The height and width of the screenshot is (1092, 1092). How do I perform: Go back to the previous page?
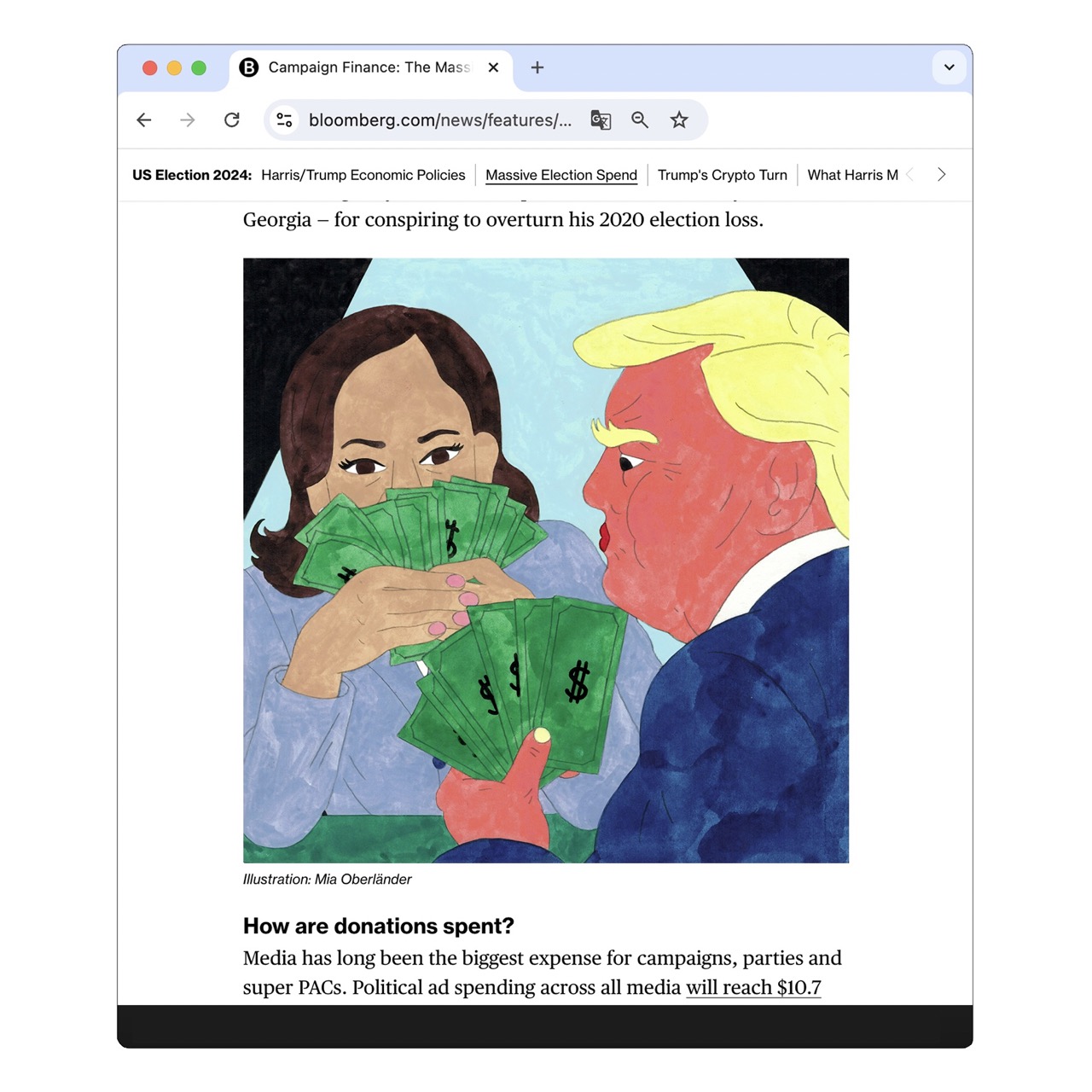point(144,120)
